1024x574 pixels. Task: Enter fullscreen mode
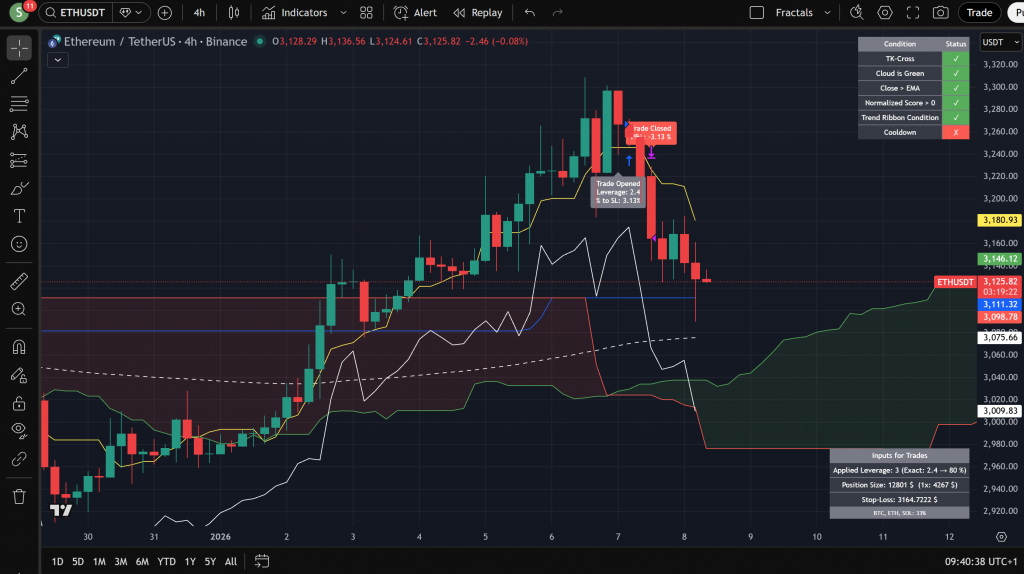(x=913, y=13)
